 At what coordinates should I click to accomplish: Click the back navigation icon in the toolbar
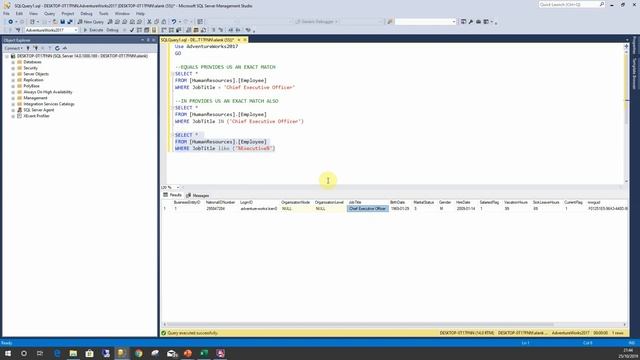[x=11, y=22]
